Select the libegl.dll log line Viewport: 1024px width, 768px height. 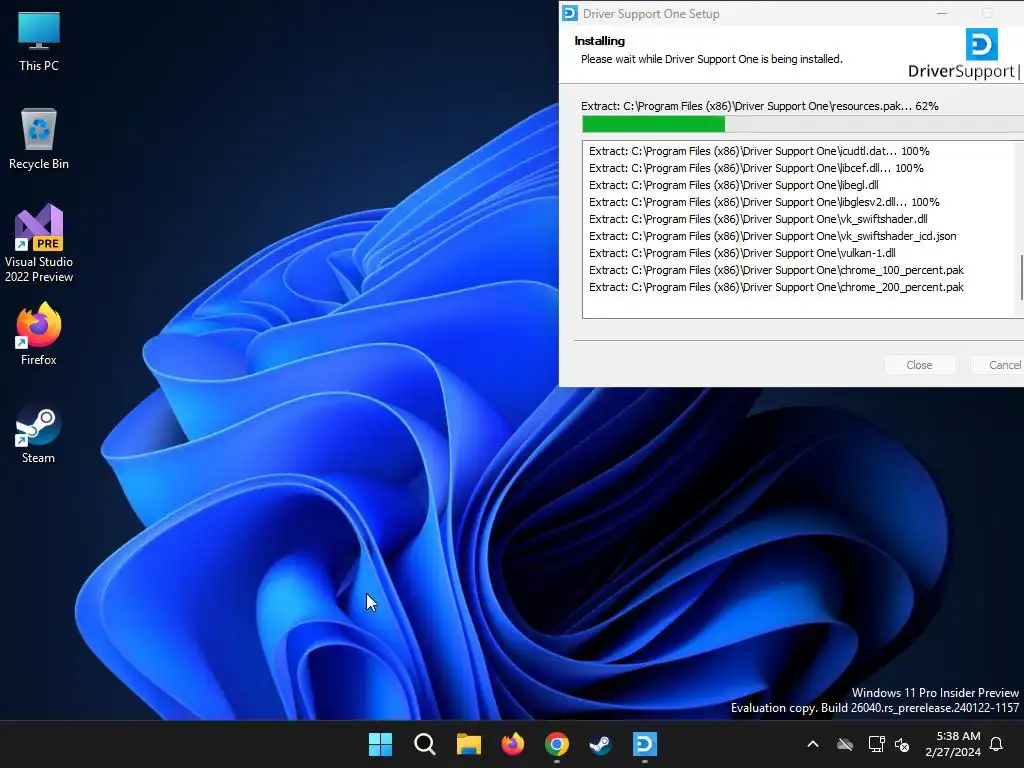(x=733, y=185)
